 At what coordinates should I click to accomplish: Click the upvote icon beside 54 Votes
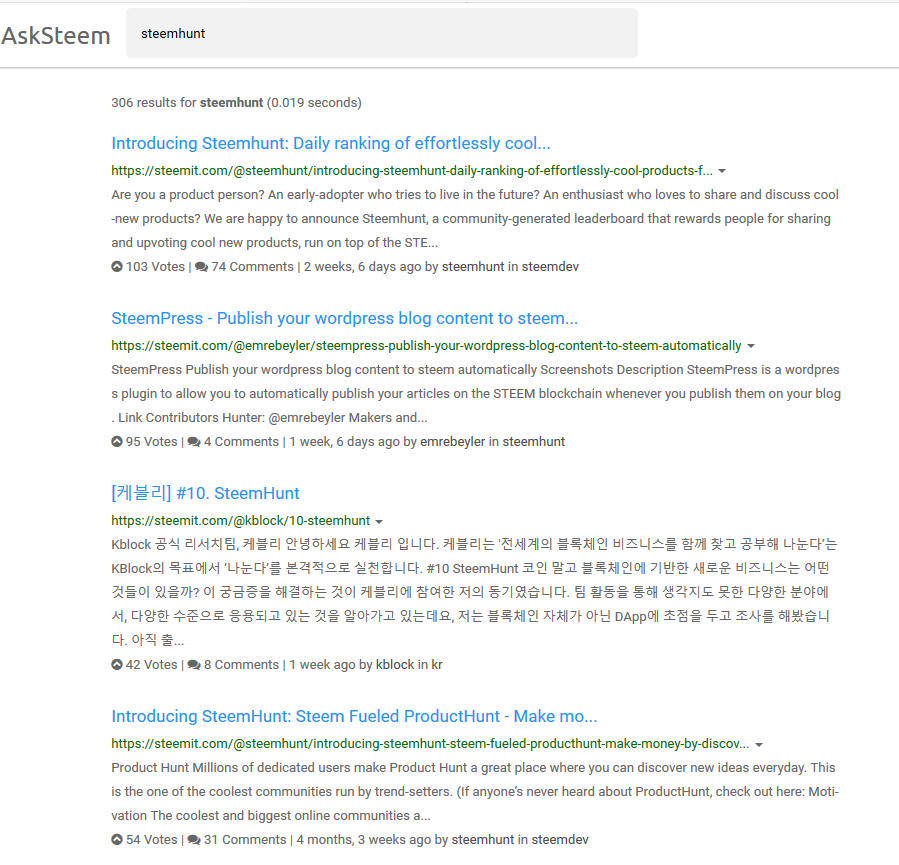pyautogui.click(x=117, y=839)
